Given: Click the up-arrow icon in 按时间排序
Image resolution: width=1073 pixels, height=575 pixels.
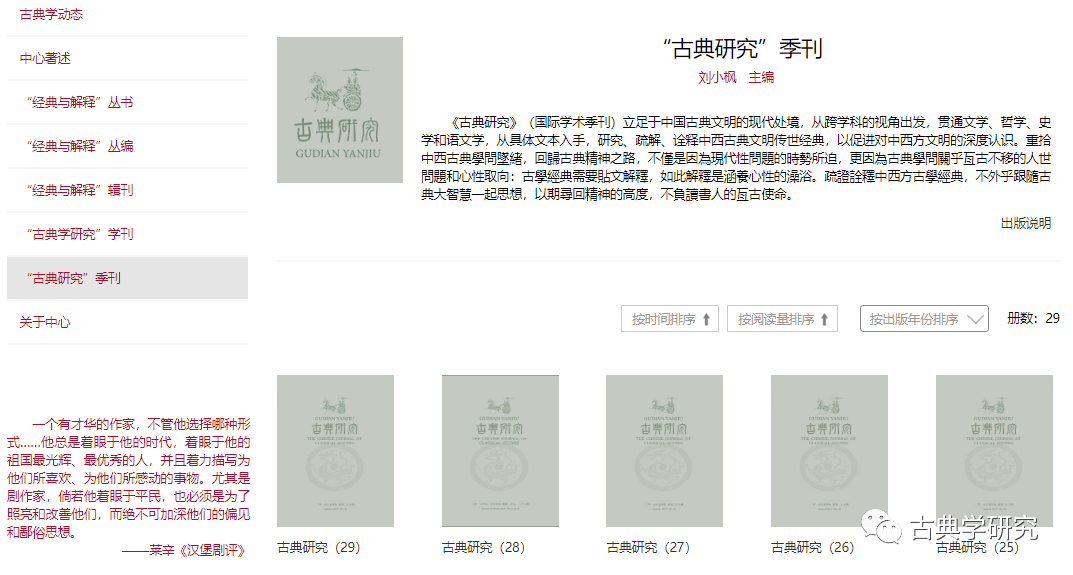Looking at the screenshot, I should tap(706, 319).
